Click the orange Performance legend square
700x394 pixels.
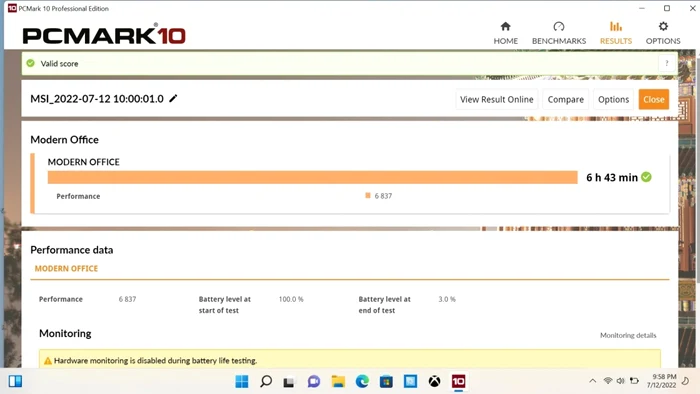coord(368,195)
